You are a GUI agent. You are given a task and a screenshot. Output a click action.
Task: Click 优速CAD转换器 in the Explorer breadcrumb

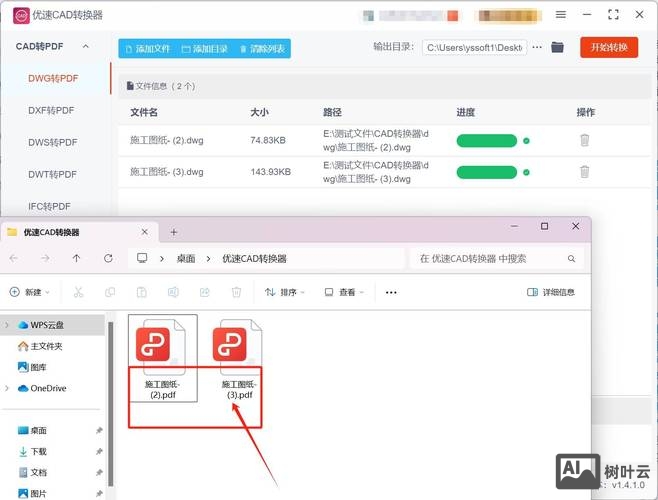[x=254, y=259]
